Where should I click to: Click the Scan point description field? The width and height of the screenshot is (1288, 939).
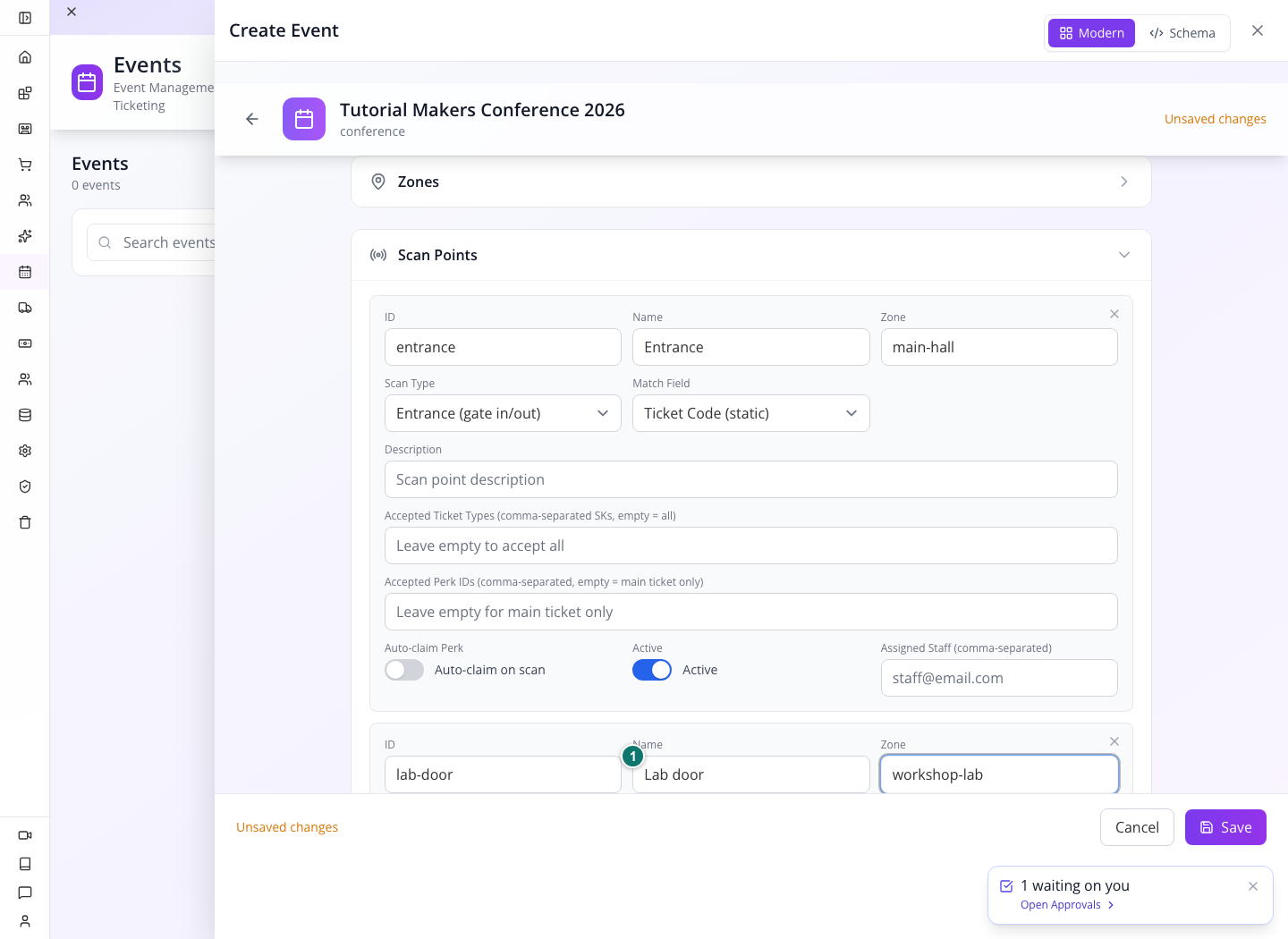[751, 479]
